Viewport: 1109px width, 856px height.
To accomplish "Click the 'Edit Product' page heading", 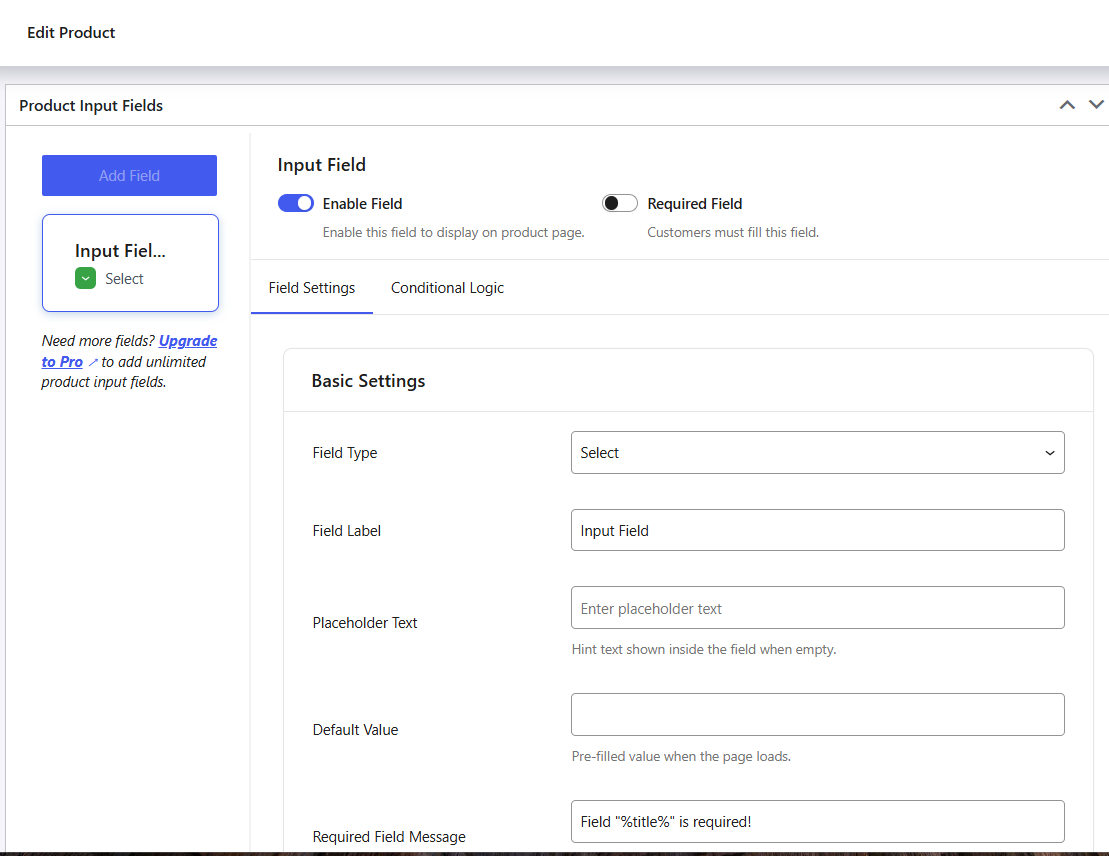I will click(x=71, y=33).
